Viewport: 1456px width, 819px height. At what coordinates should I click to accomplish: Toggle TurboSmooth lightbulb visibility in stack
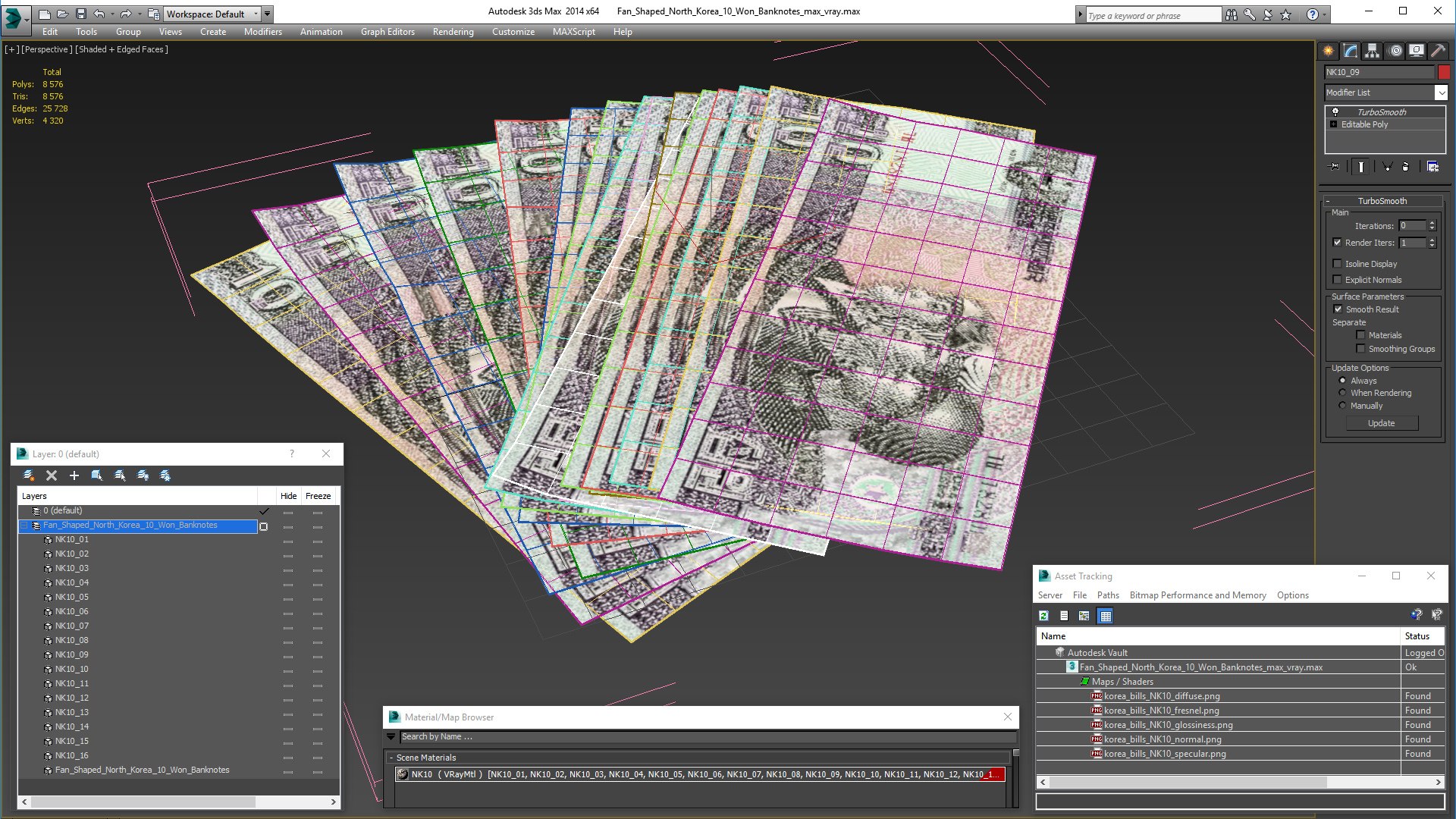1335,111
